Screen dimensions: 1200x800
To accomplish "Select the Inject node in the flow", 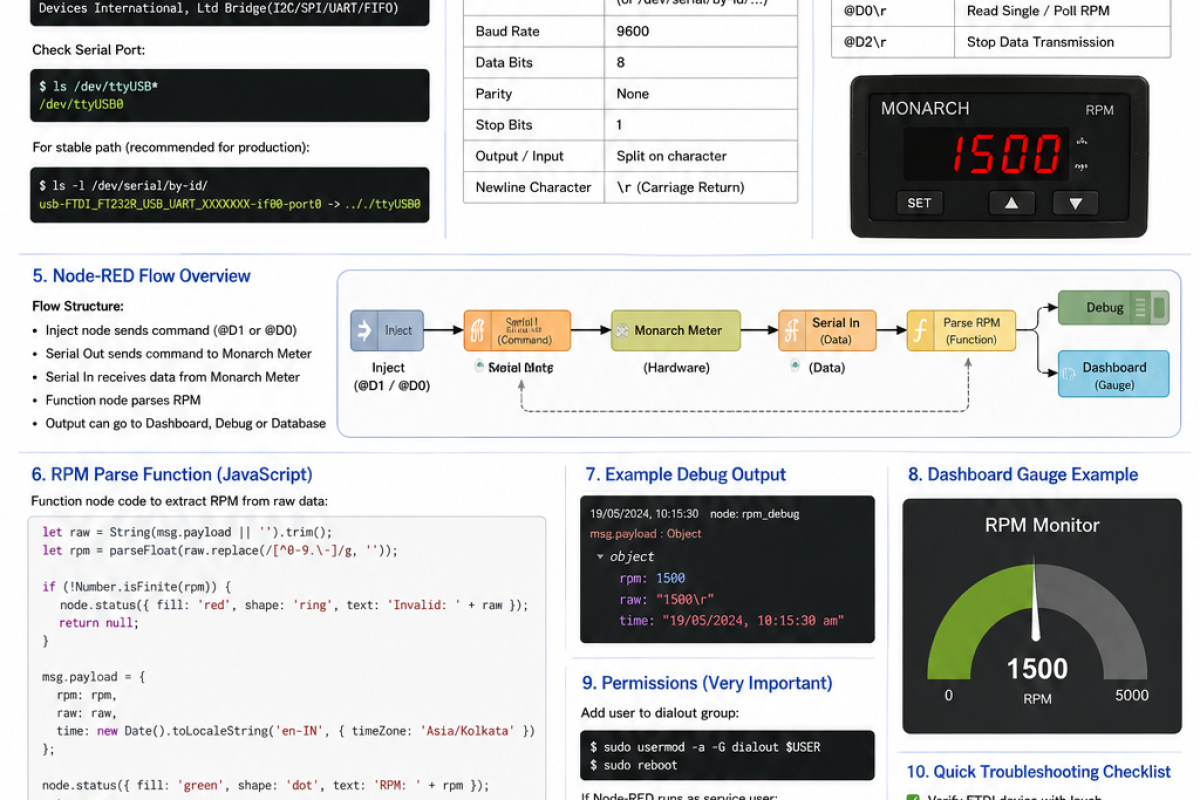I will (x=387, y=330).
